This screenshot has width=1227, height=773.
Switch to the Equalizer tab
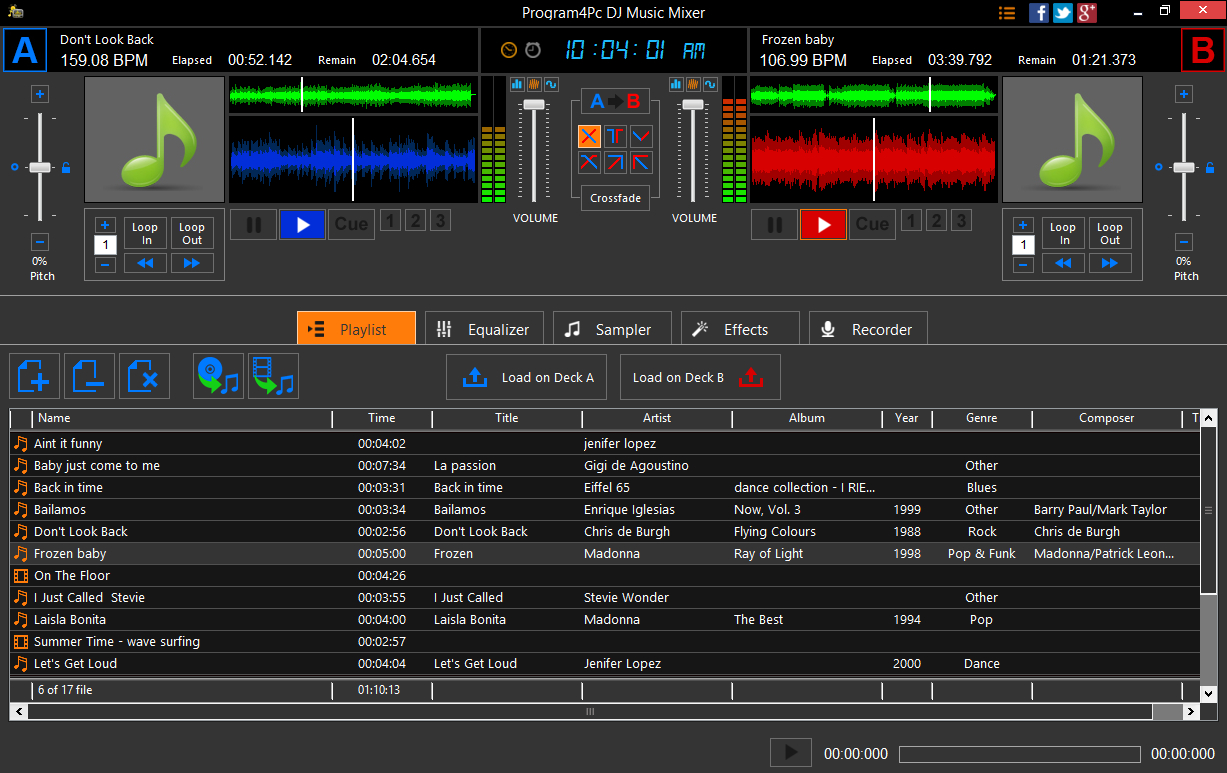pyautogui.click(x=484, y=329)
